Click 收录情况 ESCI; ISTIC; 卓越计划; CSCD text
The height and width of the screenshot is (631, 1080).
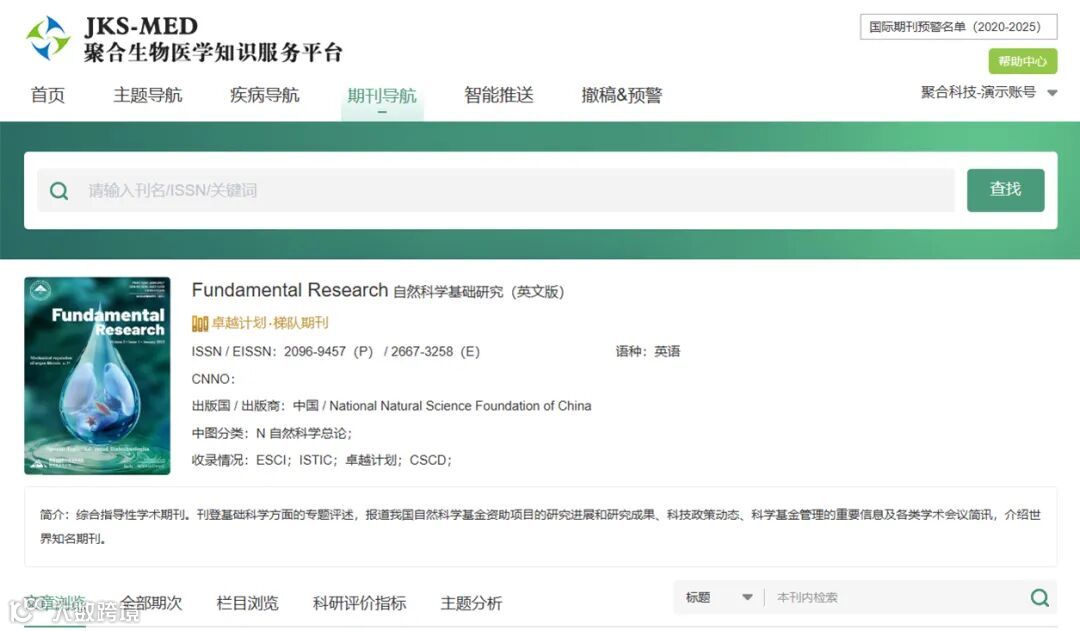point(322,460)
